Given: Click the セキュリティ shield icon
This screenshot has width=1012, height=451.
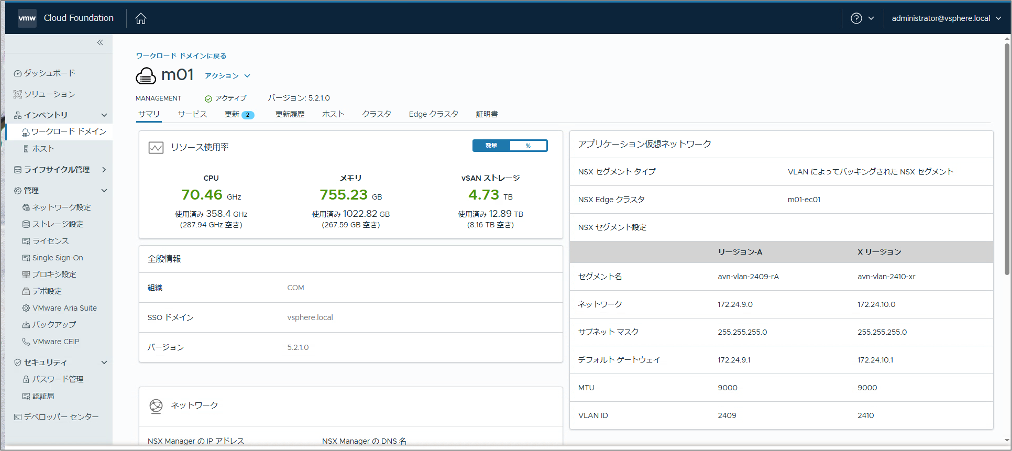Looking at the screenshot, I should 17,363.
